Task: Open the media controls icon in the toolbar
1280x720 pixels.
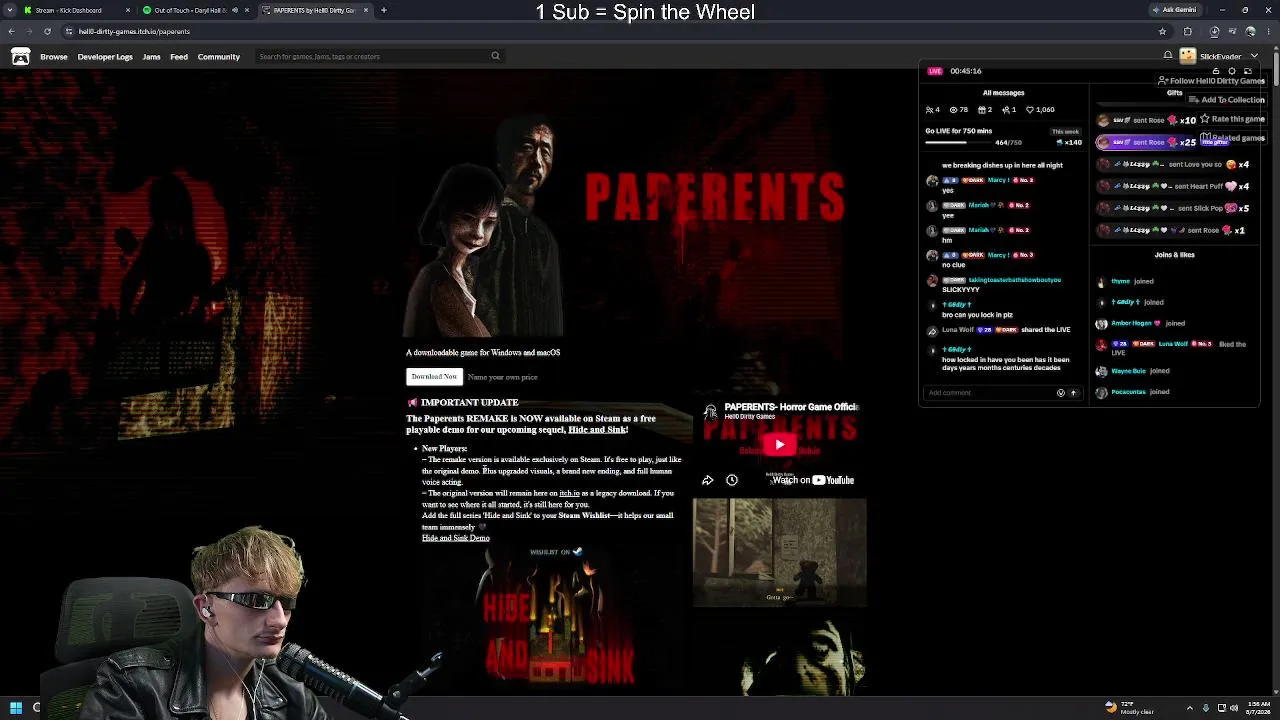Action: pos(1232,31)
